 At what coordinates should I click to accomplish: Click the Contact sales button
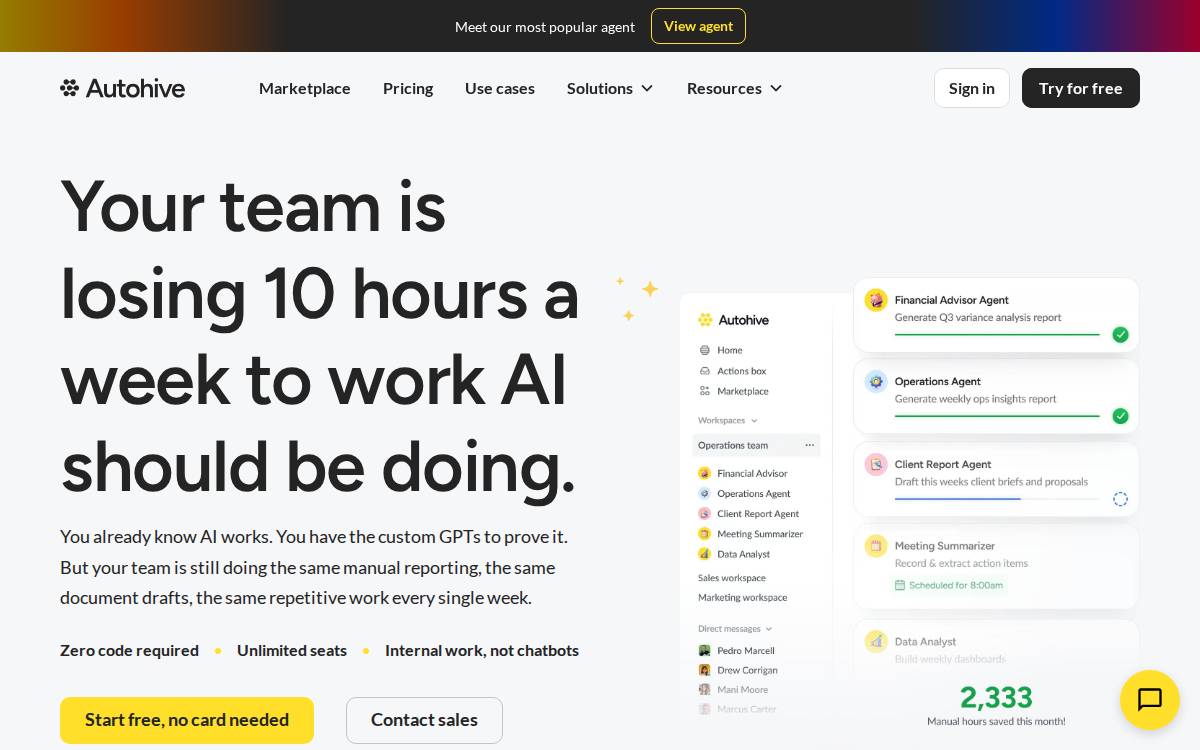(x=424, y=720)
